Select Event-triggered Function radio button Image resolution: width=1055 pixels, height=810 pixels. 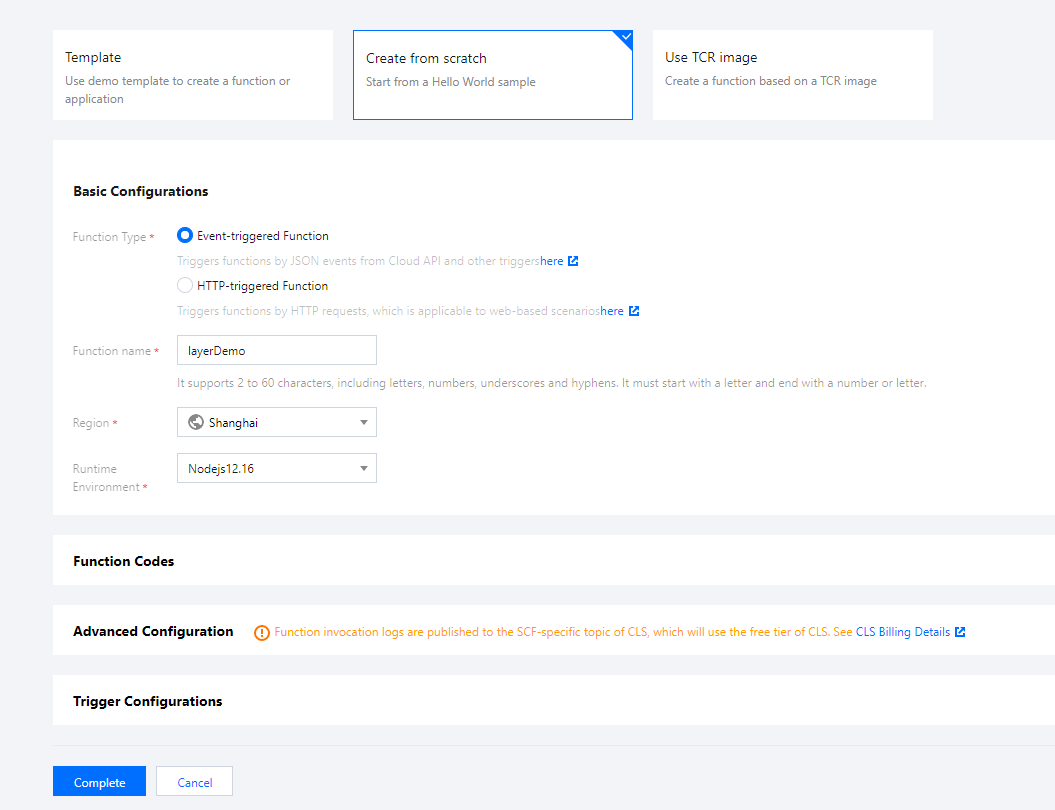pyautogui.click(x=185, y=236)
